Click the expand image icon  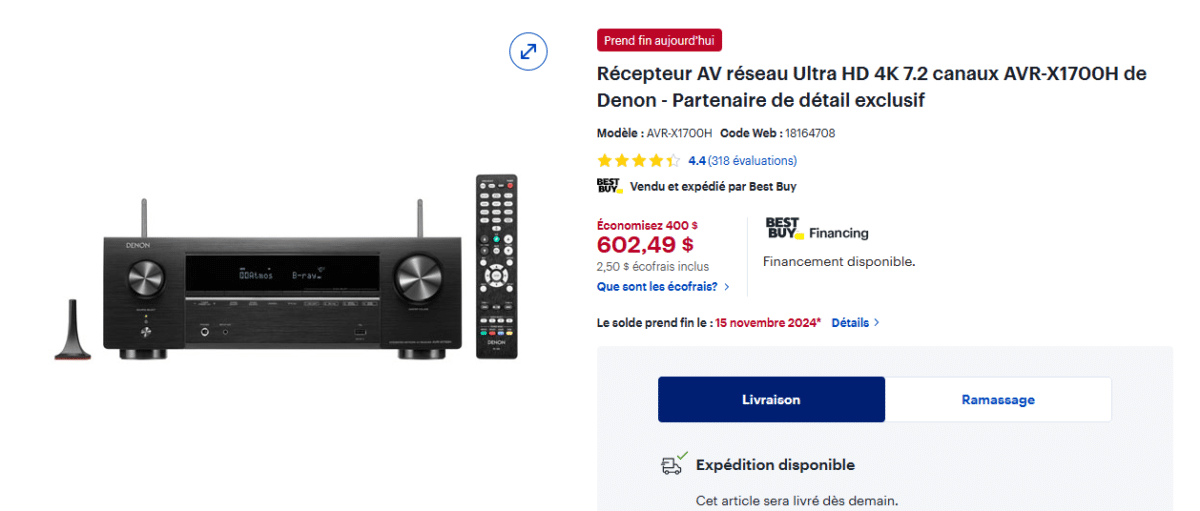tap(528, 51)
